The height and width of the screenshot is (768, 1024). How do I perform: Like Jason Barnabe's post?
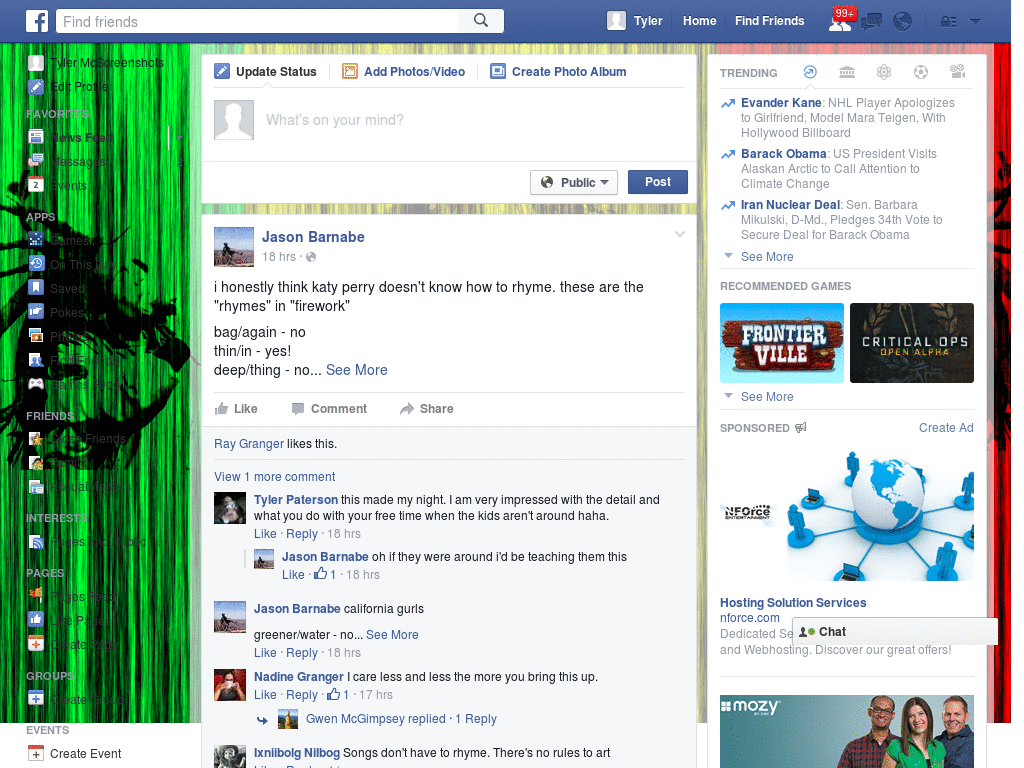pyautogui.click(x=236, y=409)
